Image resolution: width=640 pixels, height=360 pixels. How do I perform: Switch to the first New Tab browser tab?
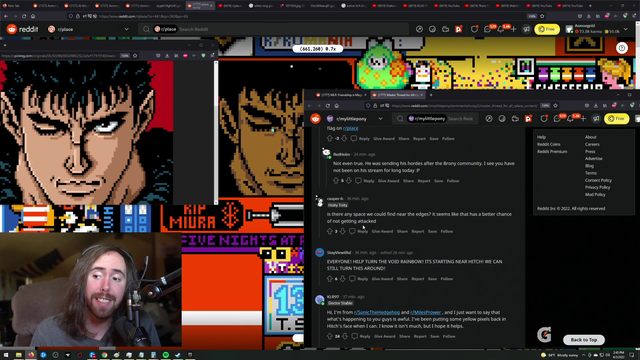pos(14,6)
